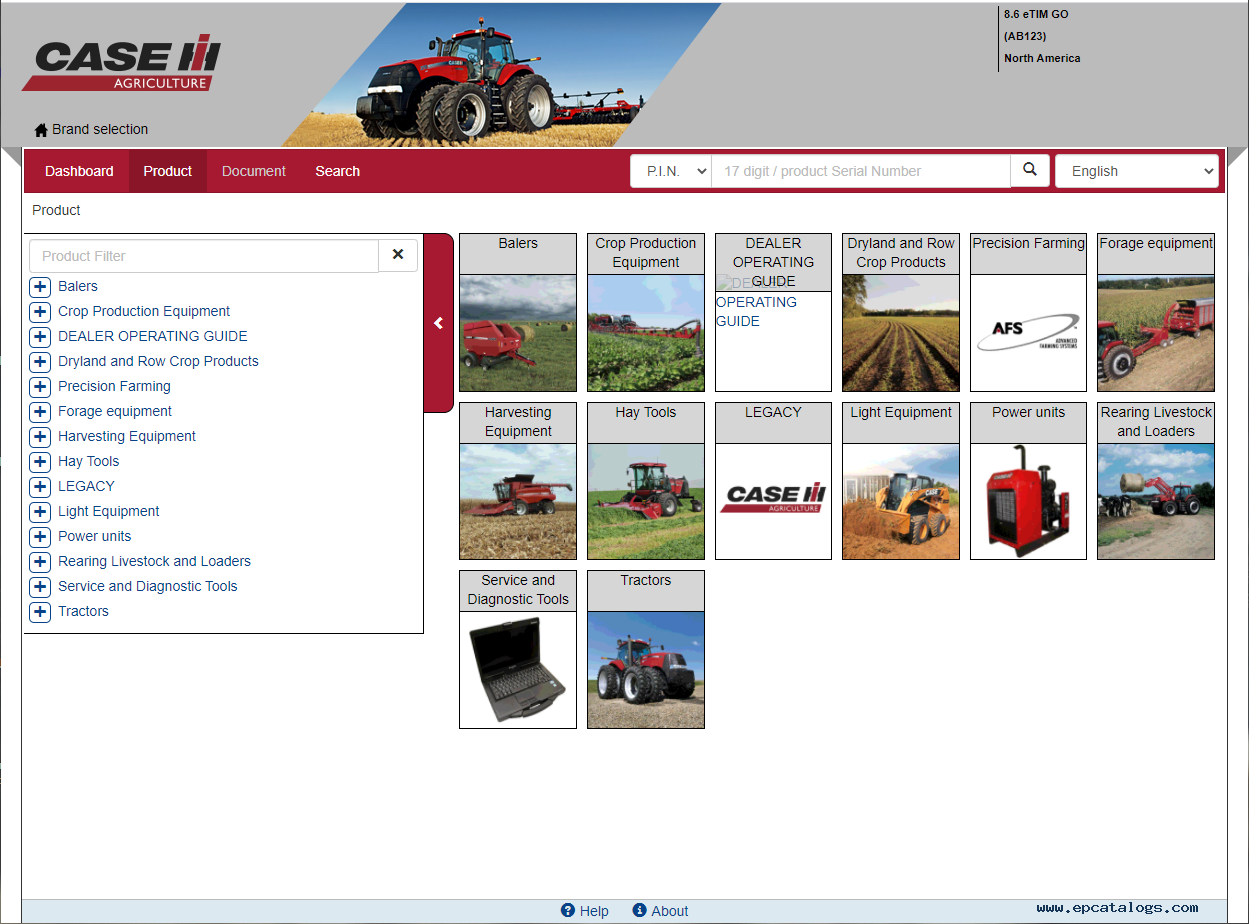Expand the LEGACY plus icon
Viewport: 1249px width, 924px height.
coord(40,486)
